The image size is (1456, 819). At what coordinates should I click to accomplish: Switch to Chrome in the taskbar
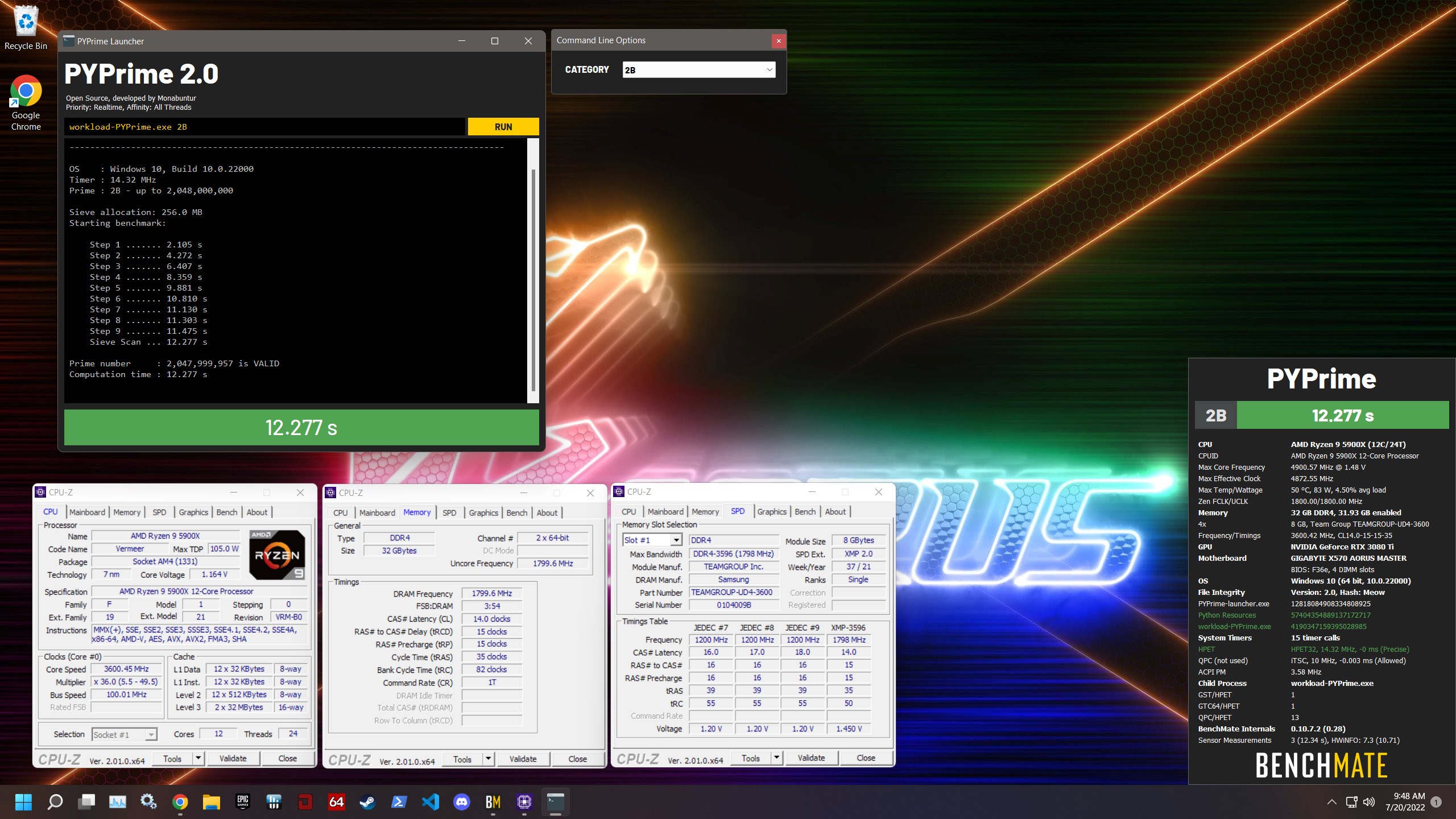[x=180, y=802]
